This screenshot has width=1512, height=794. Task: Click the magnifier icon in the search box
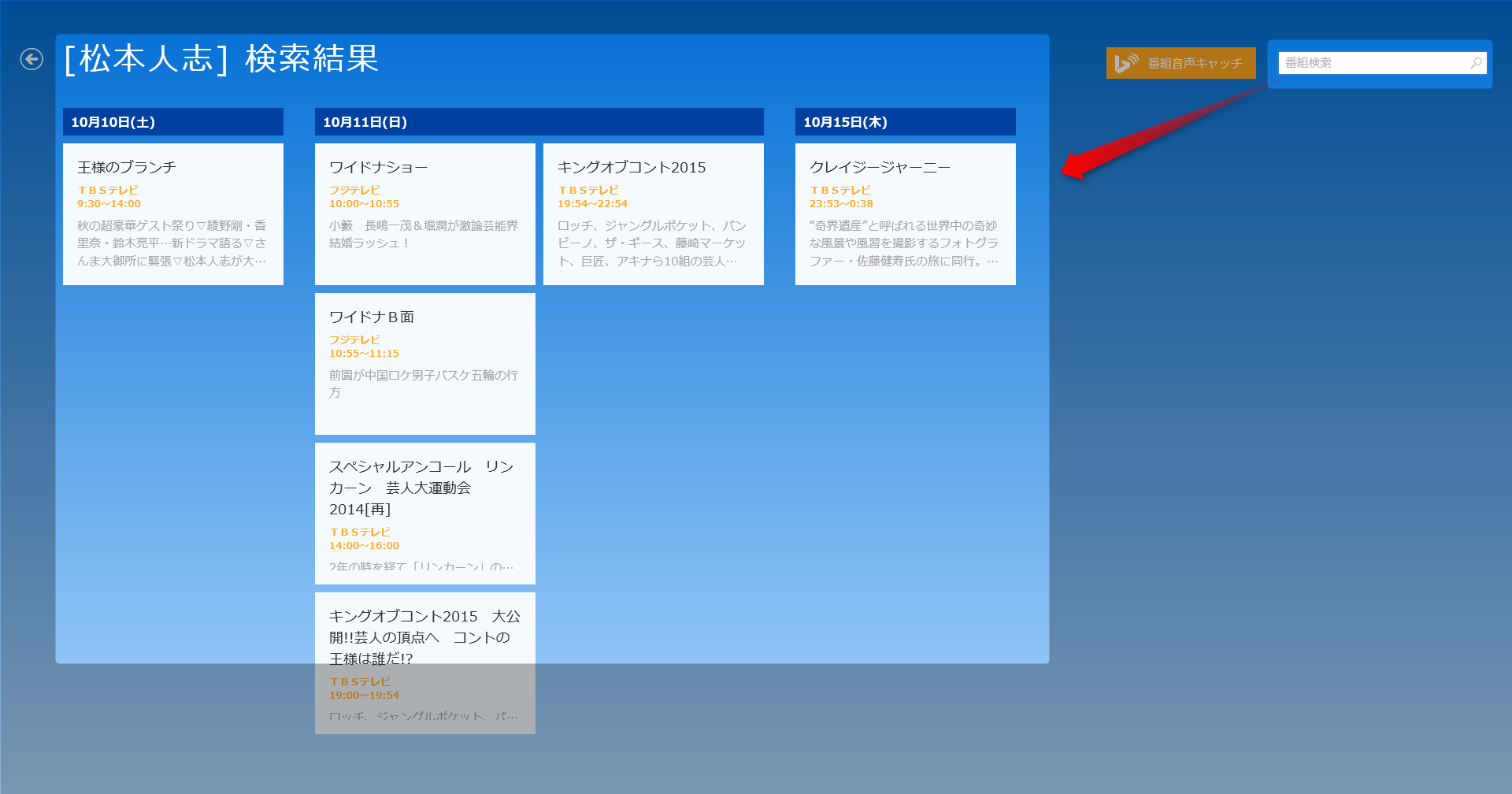(x=1477, y=63)
